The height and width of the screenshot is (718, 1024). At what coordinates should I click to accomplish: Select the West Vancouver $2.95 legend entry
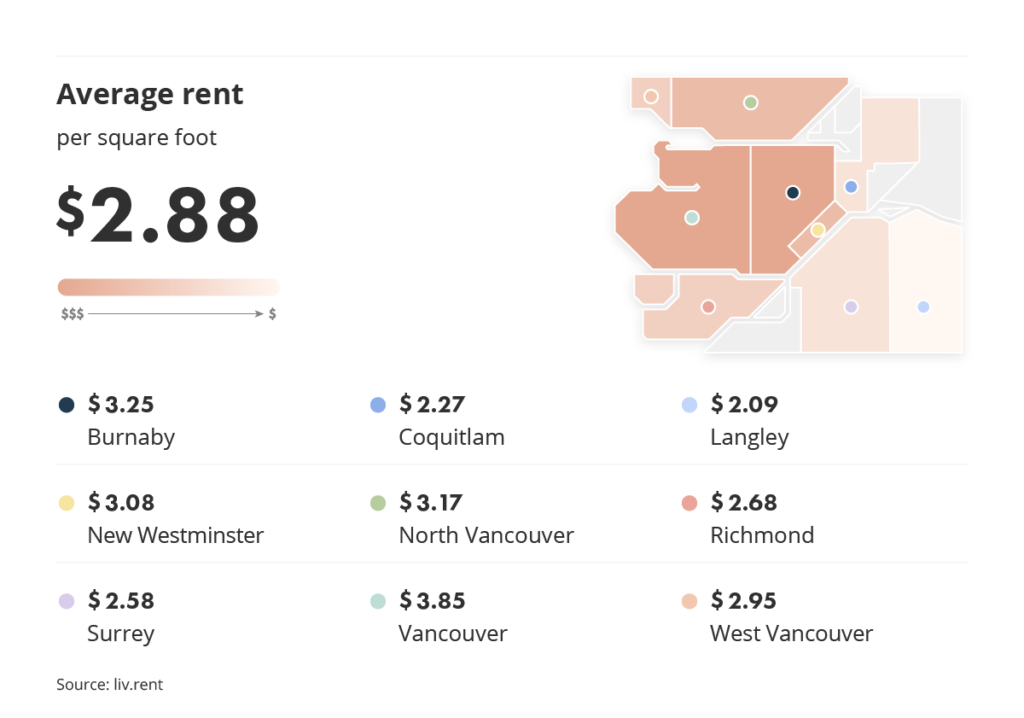[x=777, y=616]
